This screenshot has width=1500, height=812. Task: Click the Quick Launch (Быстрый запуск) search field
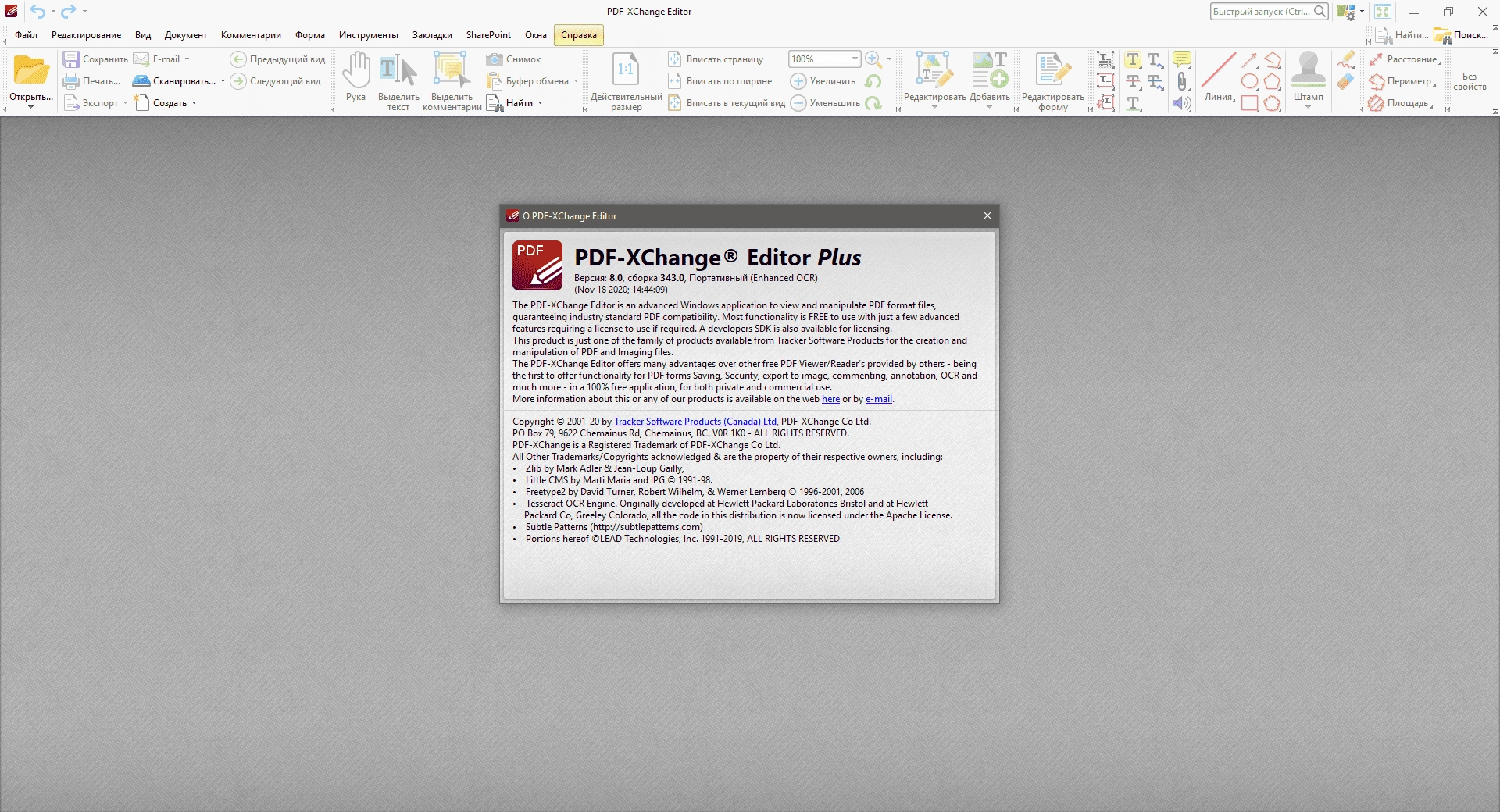click(x=1269, y=12)
